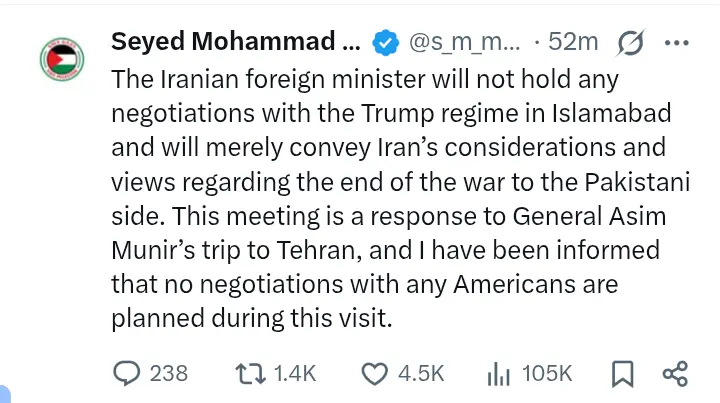Open the Grok explain icon
Viewport: 720px width, 403px height.
631,42
